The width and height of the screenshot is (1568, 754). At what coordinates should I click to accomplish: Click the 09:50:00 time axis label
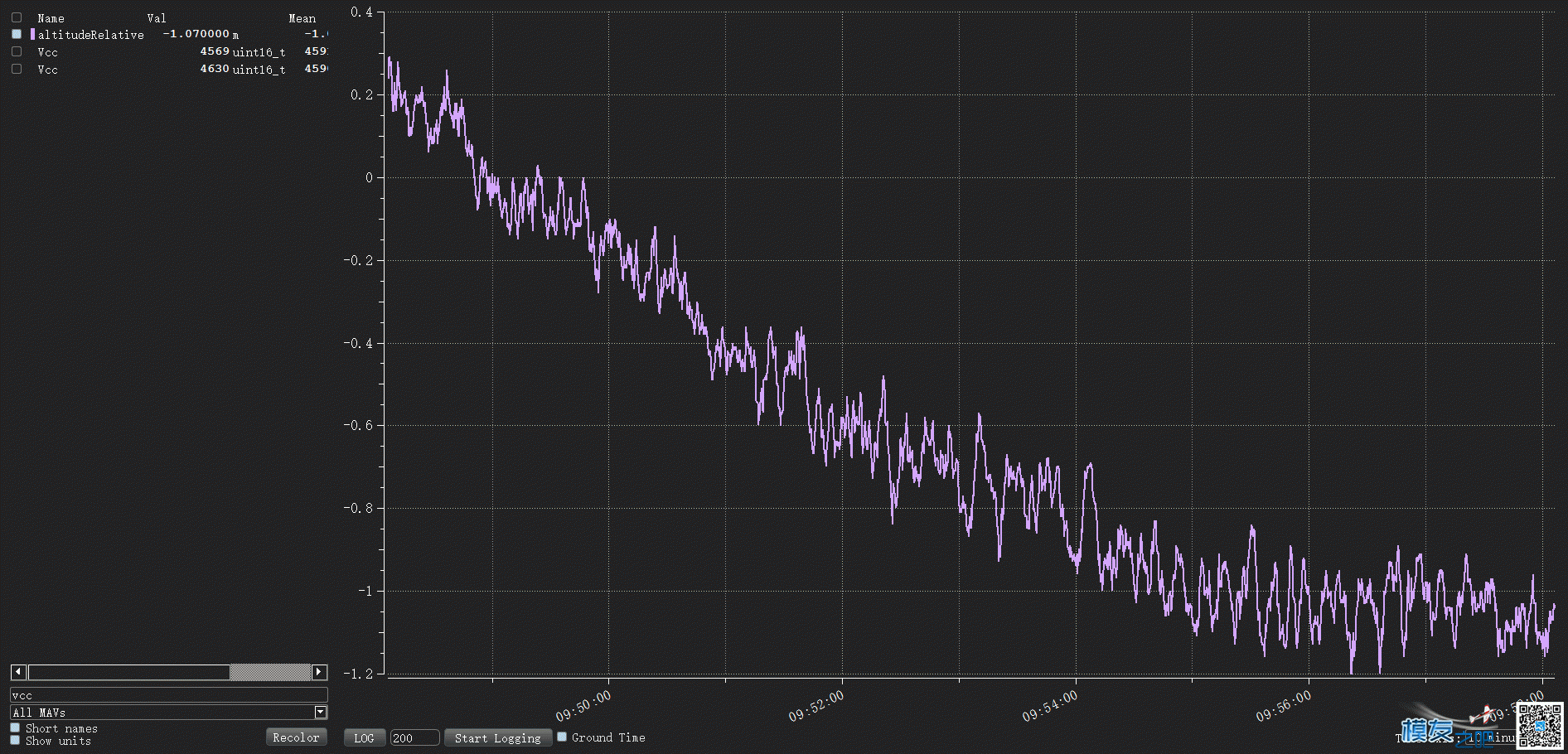583,706
